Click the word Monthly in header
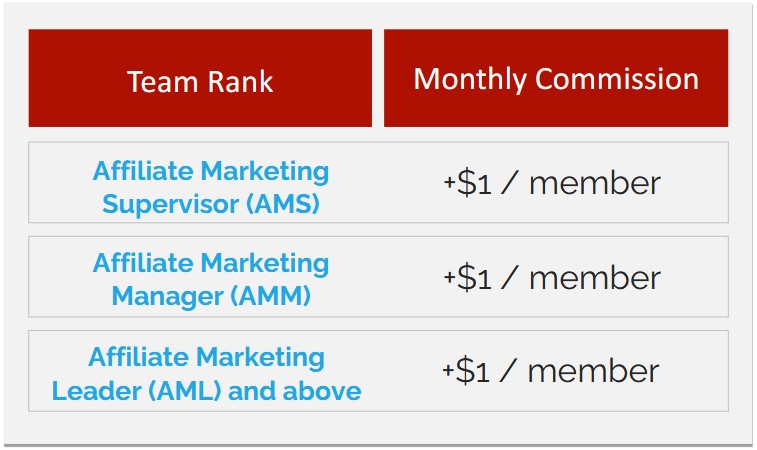 point(470,79)
